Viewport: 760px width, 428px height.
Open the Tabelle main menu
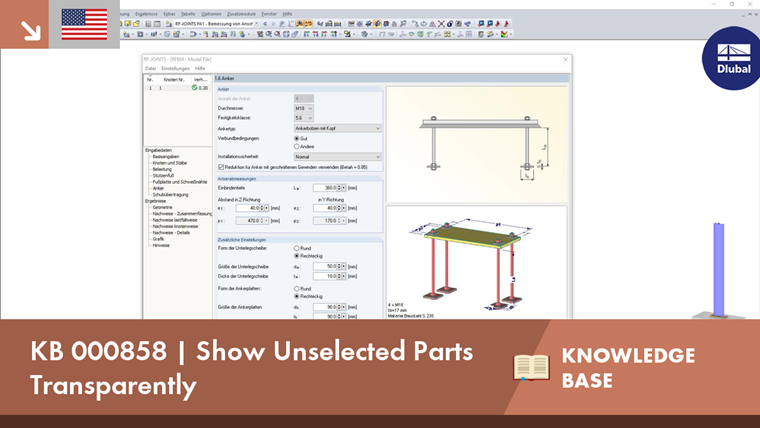188,14
